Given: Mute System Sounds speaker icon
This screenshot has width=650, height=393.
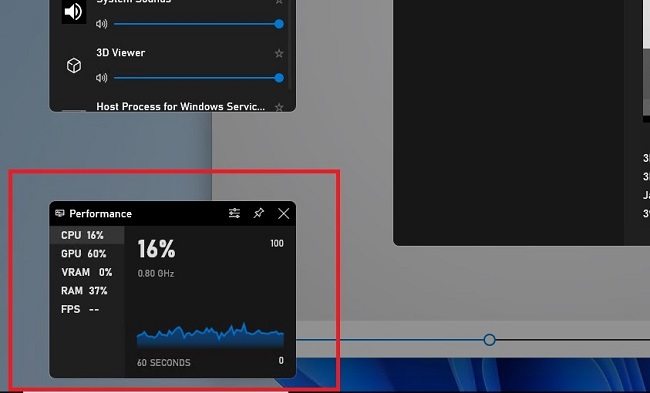Looking at the screenshot, I should pyautogui.click(x=102, y=24).
